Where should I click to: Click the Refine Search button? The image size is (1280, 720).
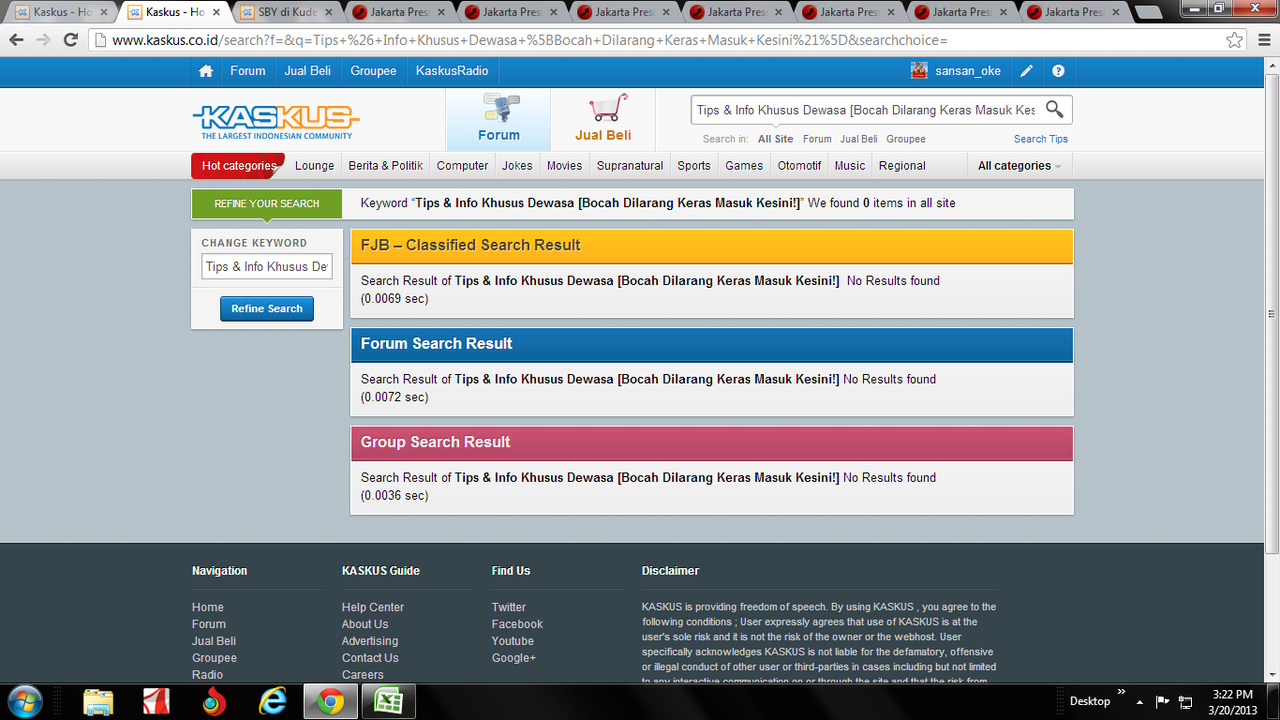tap(267, 309)
